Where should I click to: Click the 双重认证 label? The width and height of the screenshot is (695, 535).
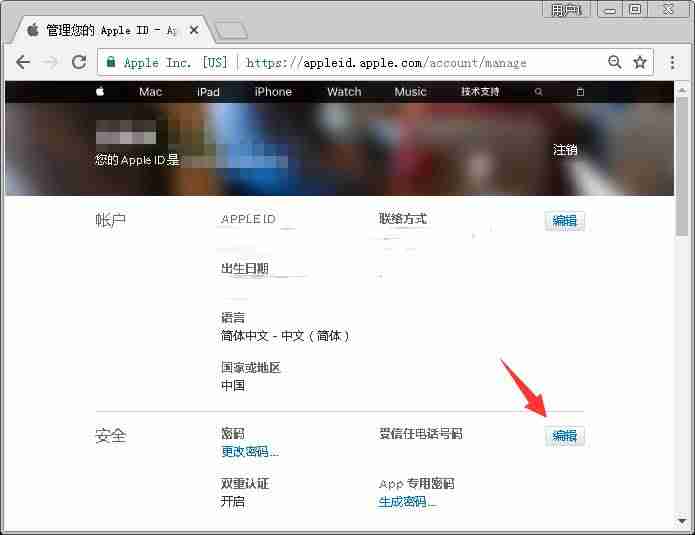pyautogui.click(x=245, y=483)
